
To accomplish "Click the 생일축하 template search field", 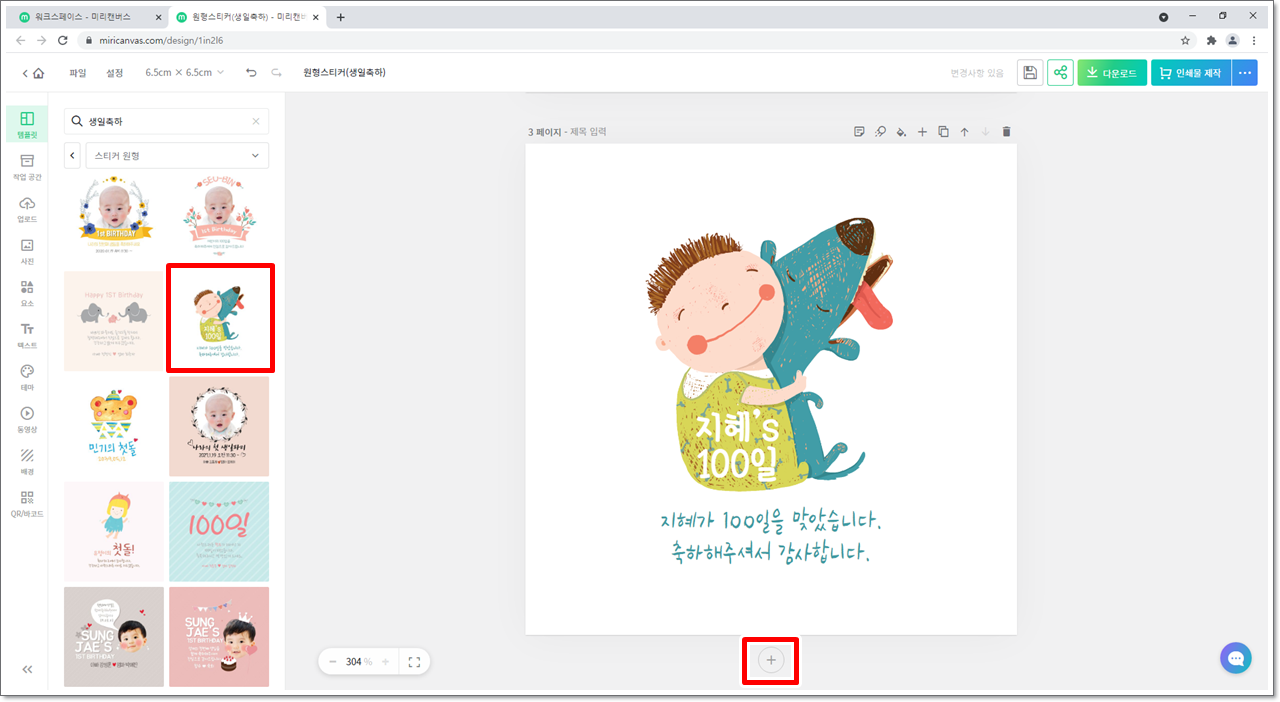I will pyautogui.click(x=166, y=121).
